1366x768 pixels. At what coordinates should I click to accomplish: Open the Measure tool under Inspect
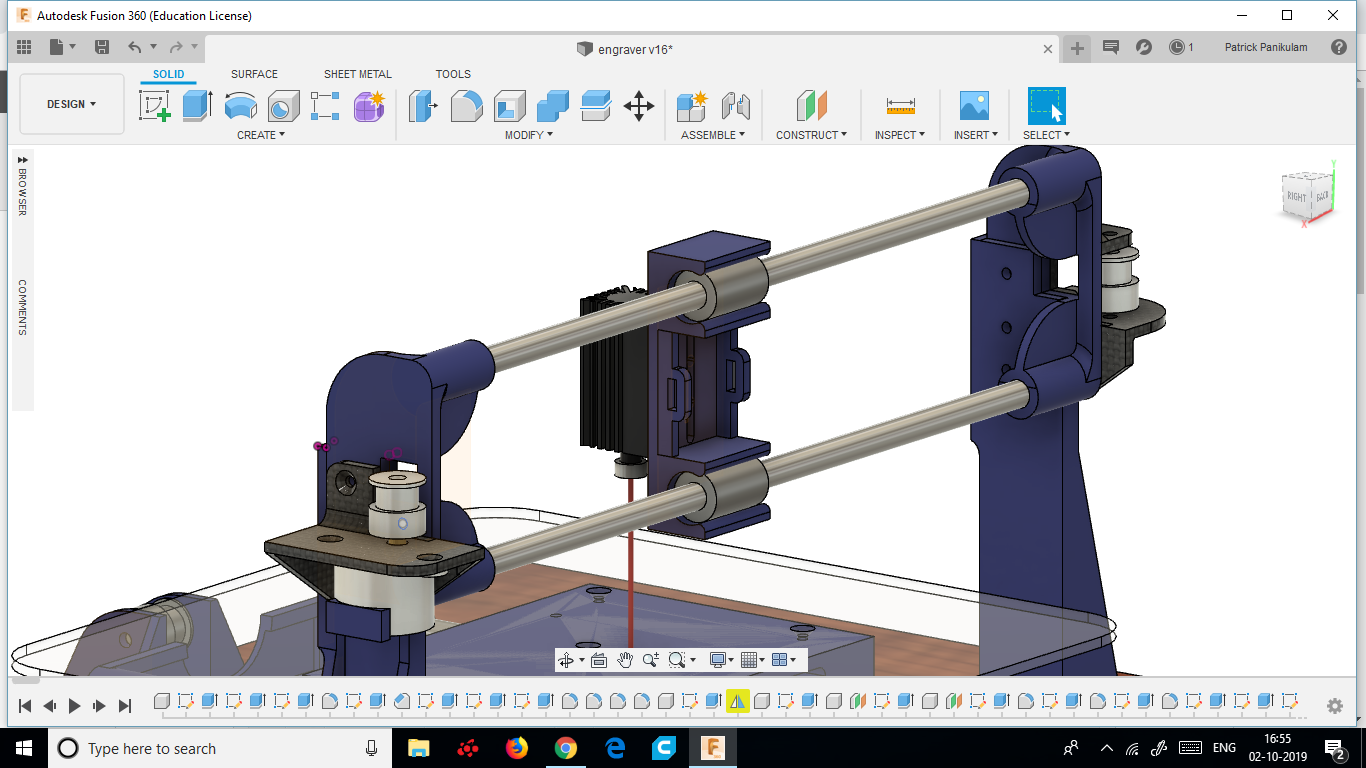tap(899, 105)
